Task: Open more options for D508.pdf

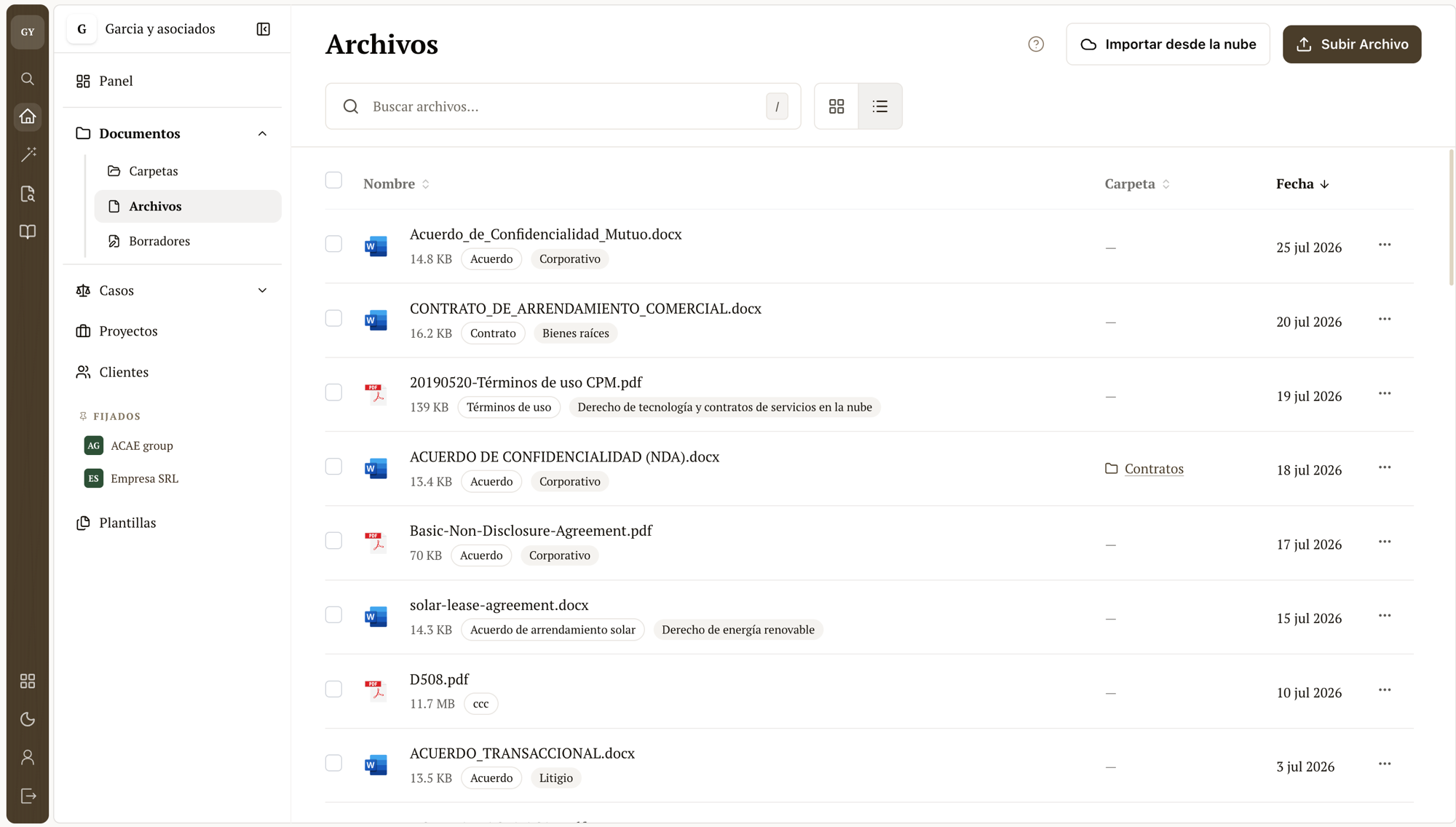Action: point(1385,690)
